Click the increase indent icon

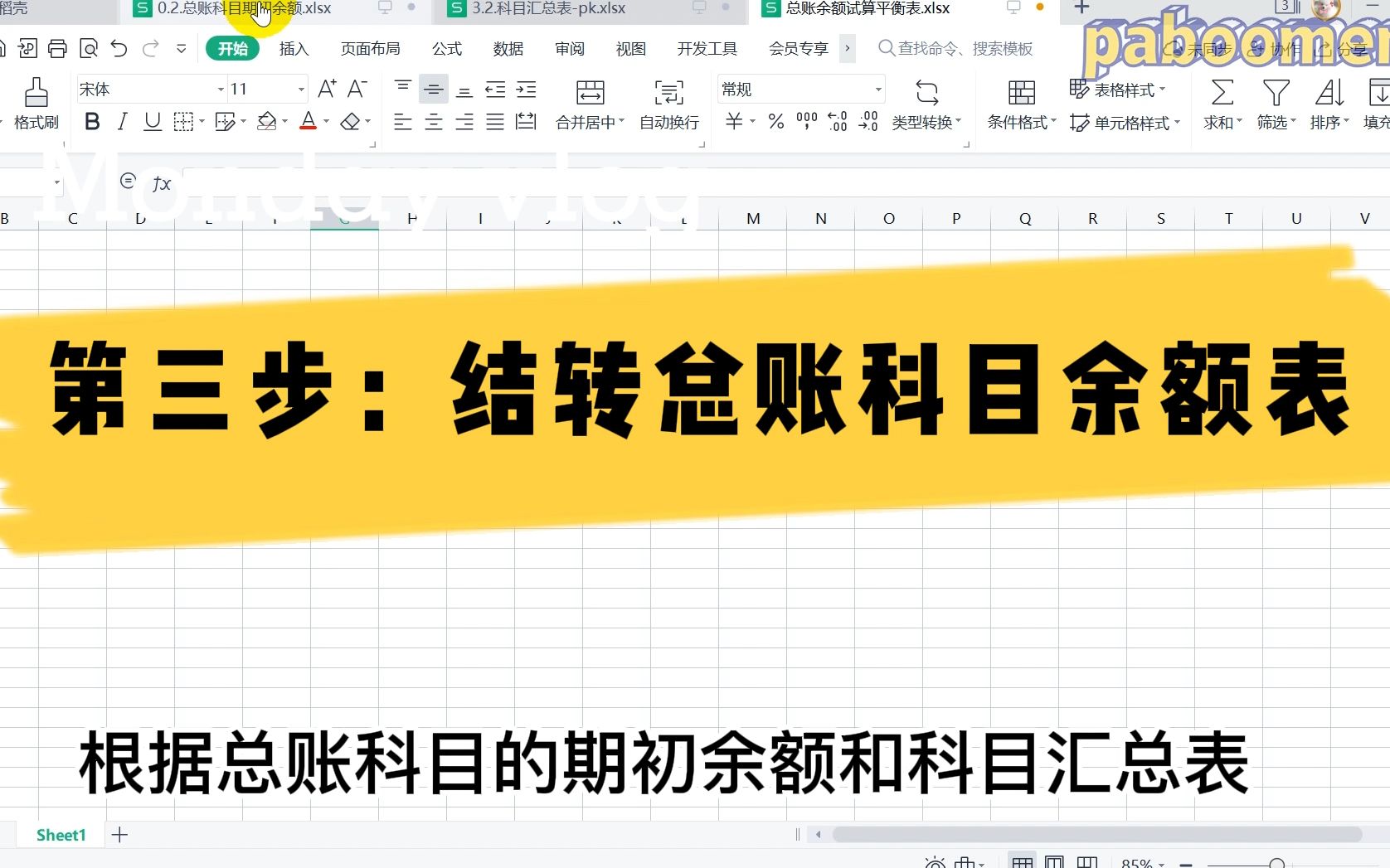[526, 89]
